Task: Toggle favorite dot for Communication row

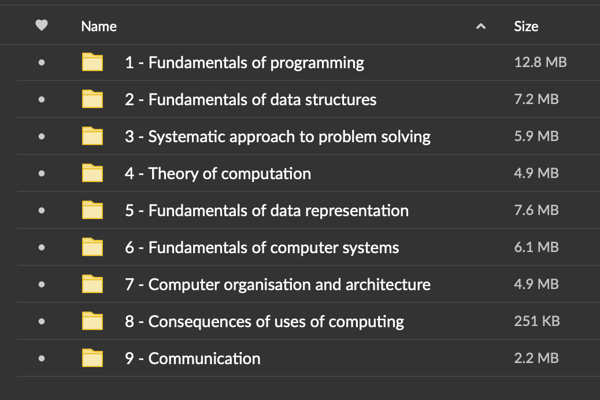Action: pyautogui.click(x=41, y=358)
